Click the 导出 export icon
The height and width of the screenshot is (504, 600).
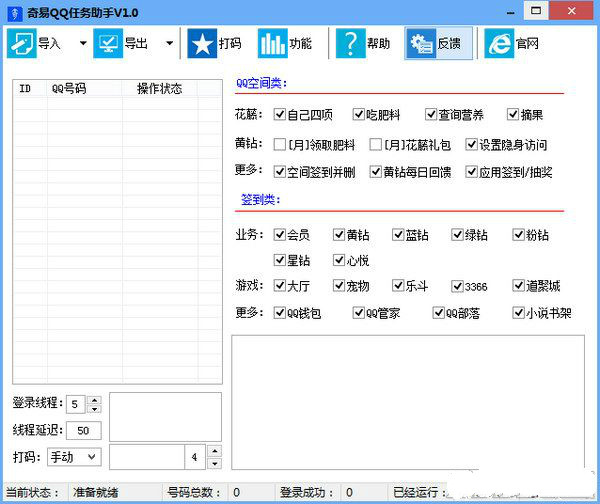(x=108, y=43)
